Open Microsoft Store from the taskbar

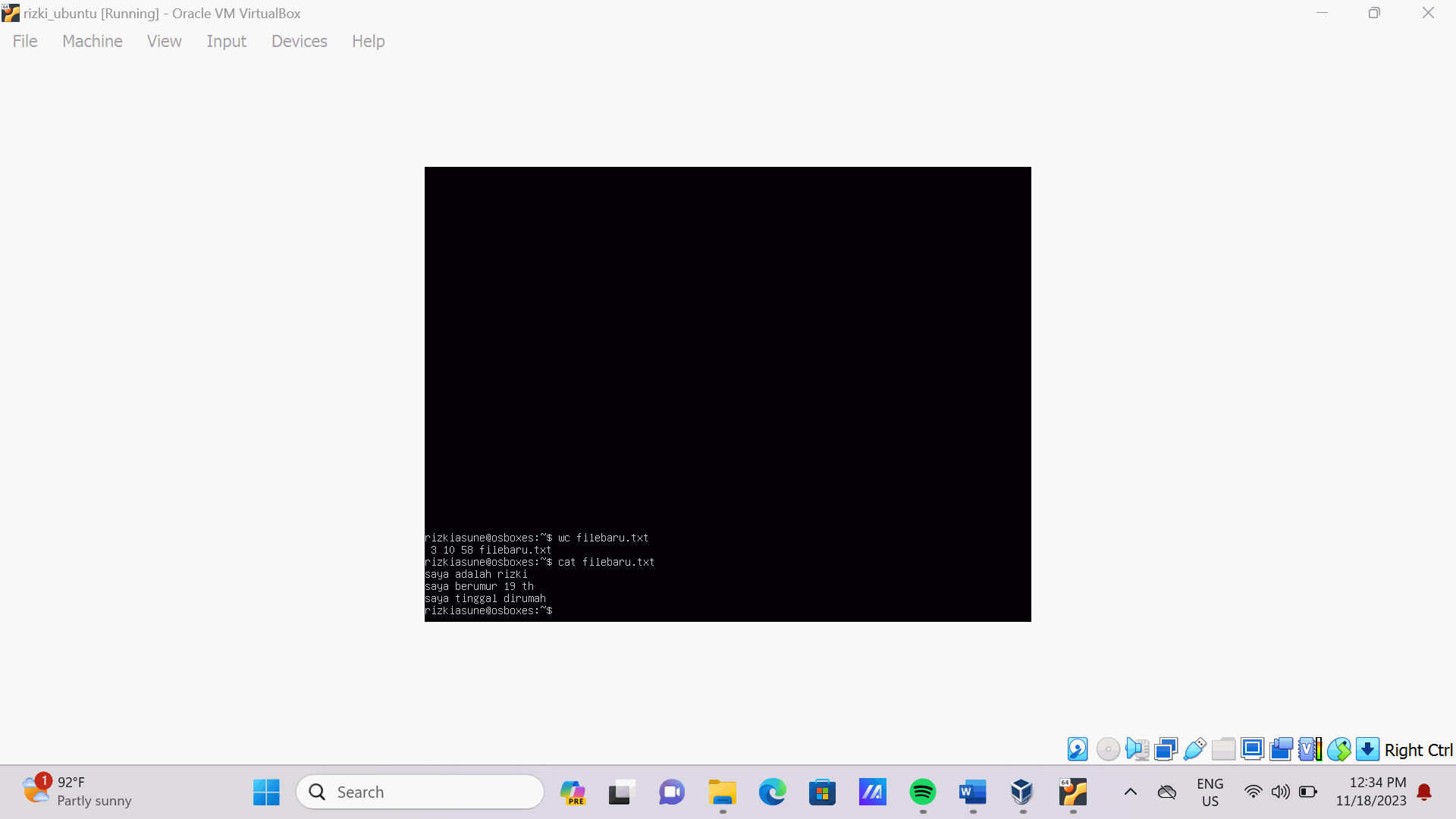pyautogui.click(x=822, y=792)
